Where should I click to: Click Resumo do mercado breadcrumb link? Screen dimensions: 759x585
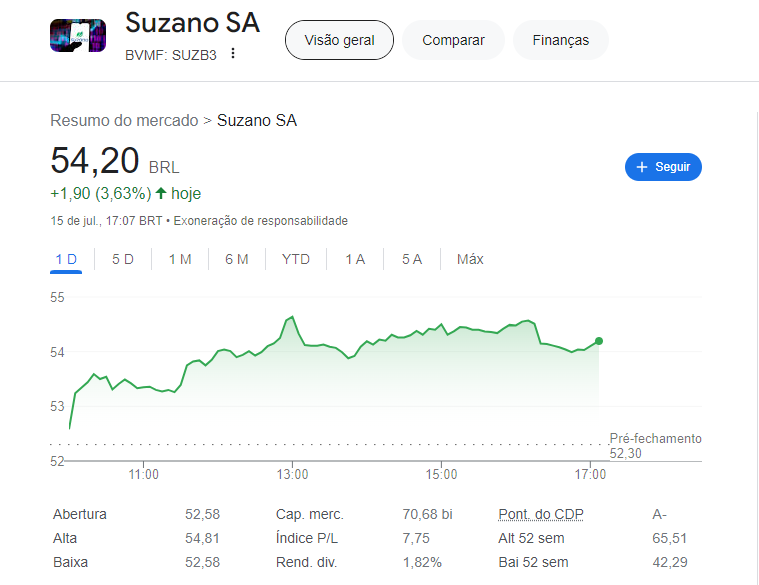(x=124, y=121)
